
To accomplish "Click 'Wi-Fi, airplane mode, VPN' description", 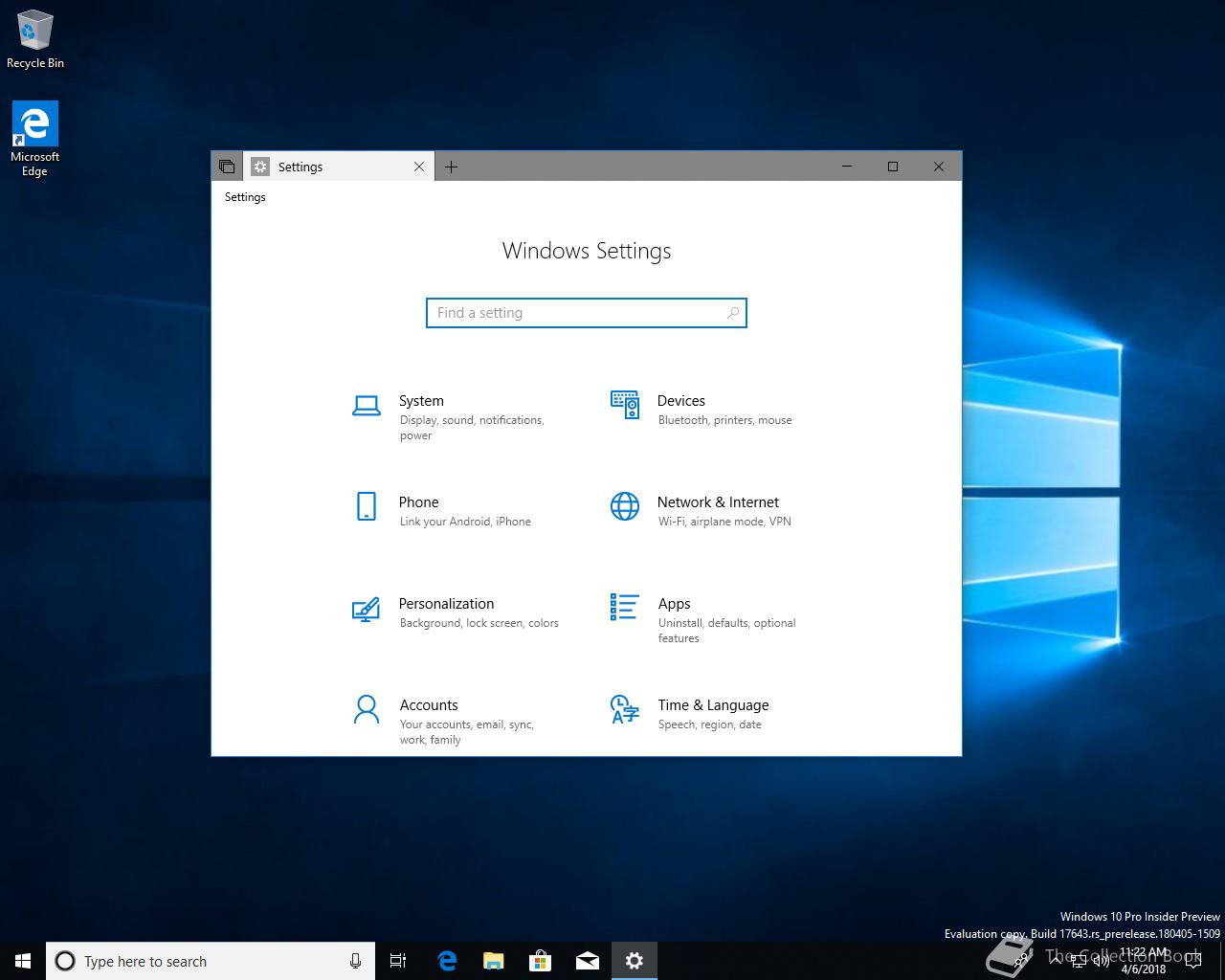I will 724,522.
